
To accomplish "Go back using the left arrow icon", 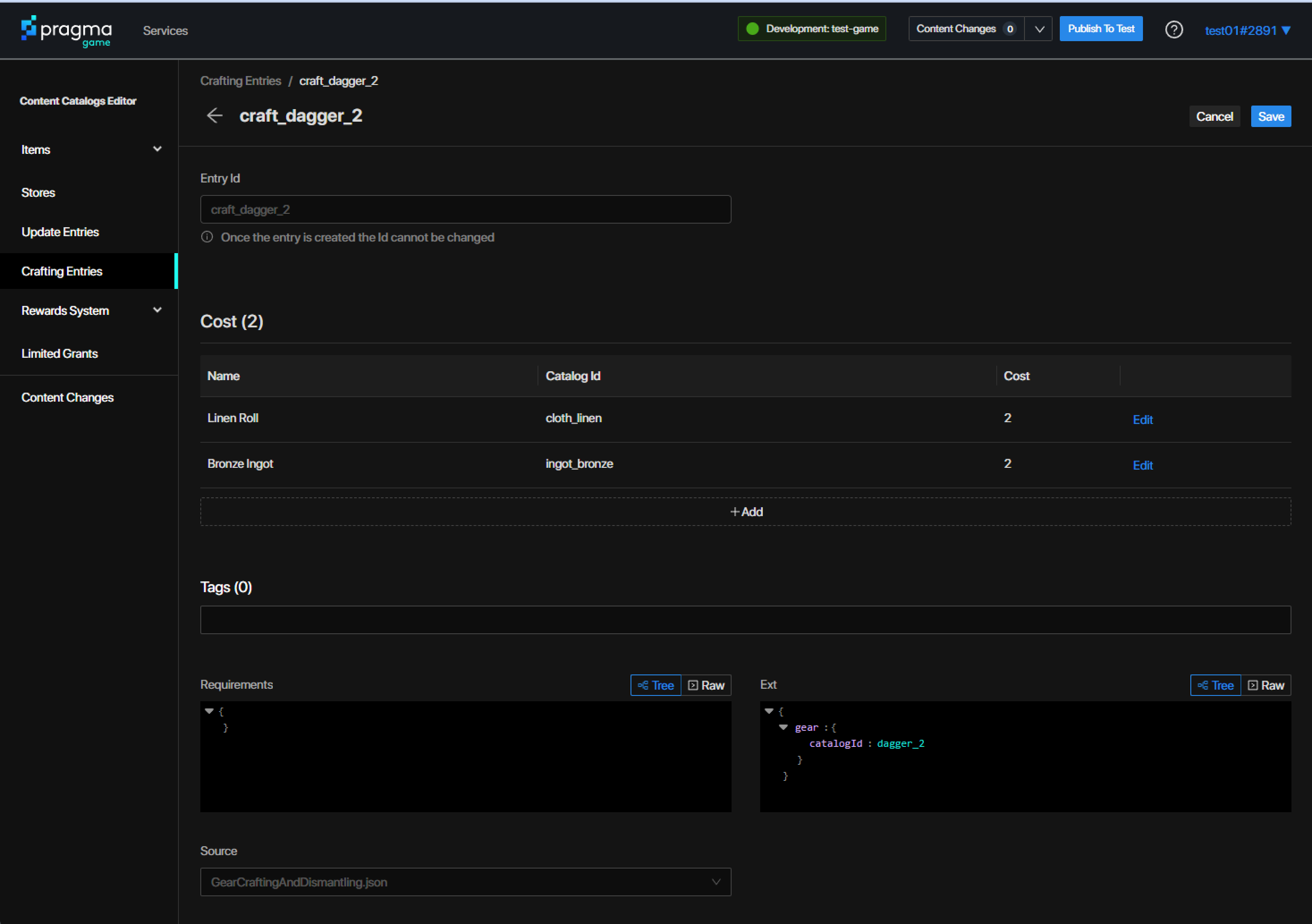I will click(x=214, y=116).
